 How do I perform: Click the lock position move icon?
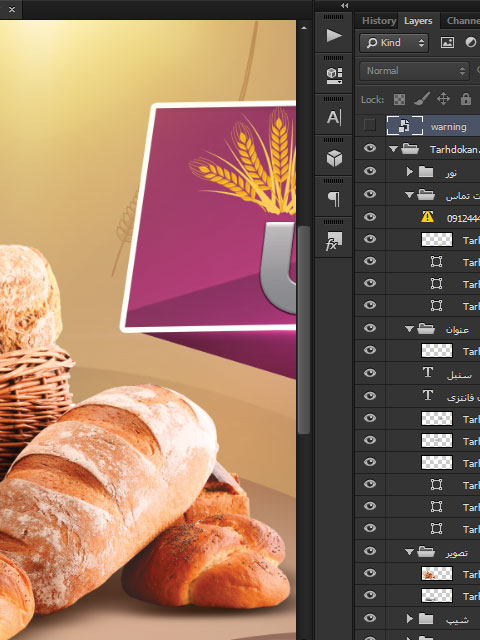pos(444,99)
